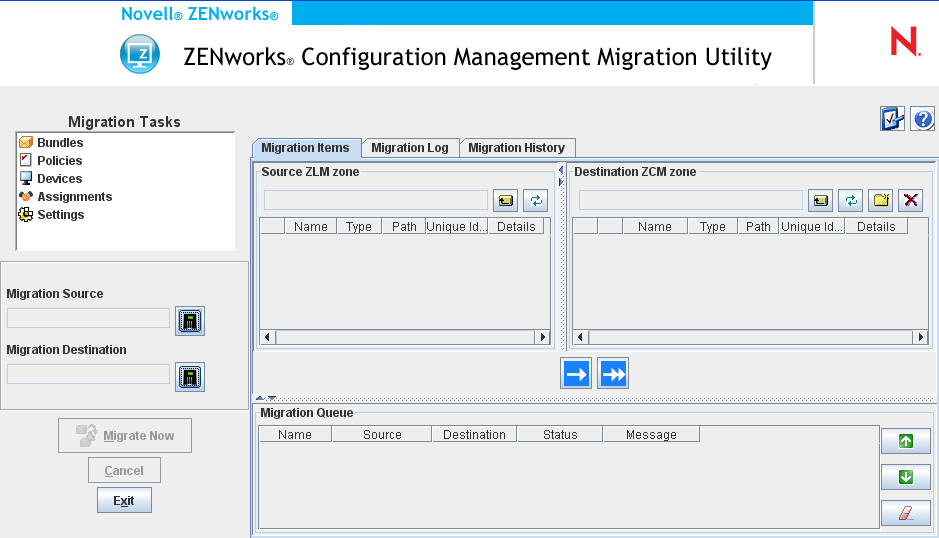Select Policies in Migration Tasks
Image resolution: width=939 pixels, height=538 pixels.
pos(50,161)
